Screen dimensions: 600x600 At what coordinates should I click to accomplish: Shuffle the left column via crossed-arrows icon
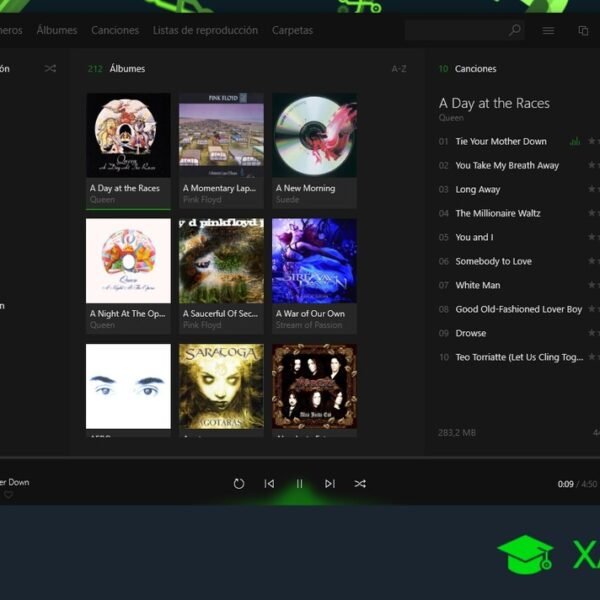point(50,68)
